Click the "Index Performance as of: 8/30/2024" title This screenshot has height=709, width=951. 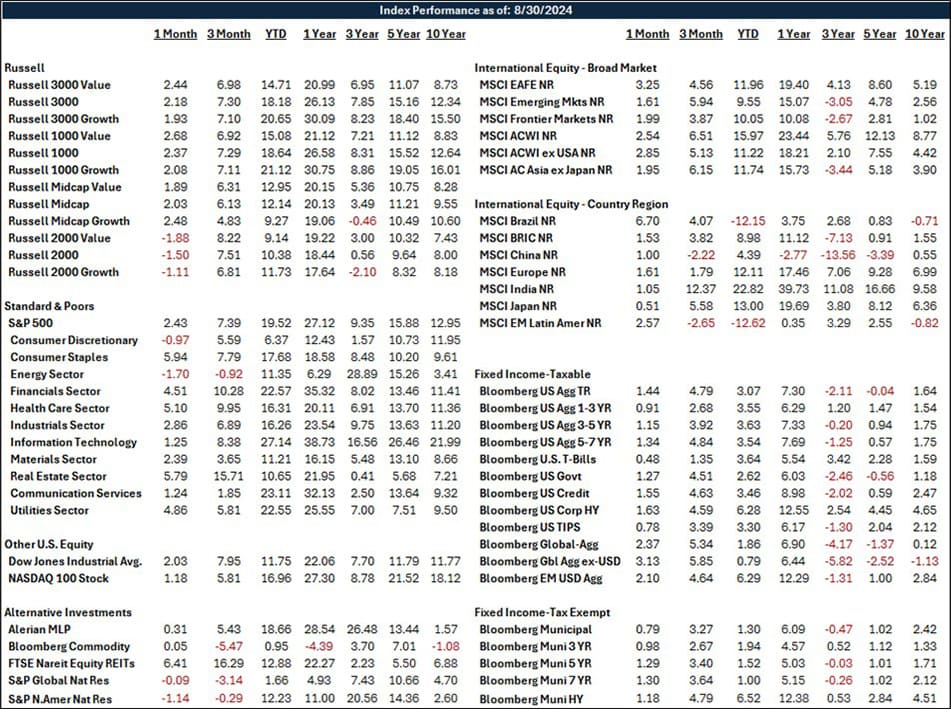click(x=476, y=10)
